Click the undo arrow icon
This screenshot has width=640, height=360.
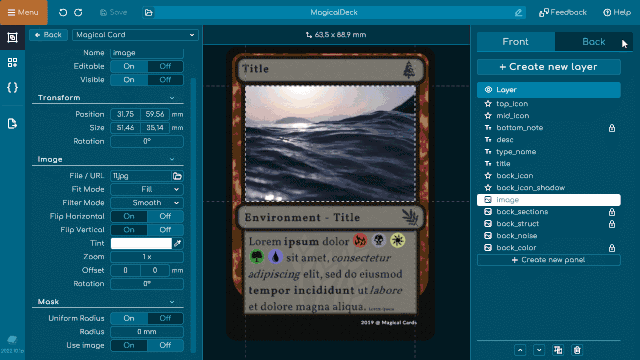point(63,13)
